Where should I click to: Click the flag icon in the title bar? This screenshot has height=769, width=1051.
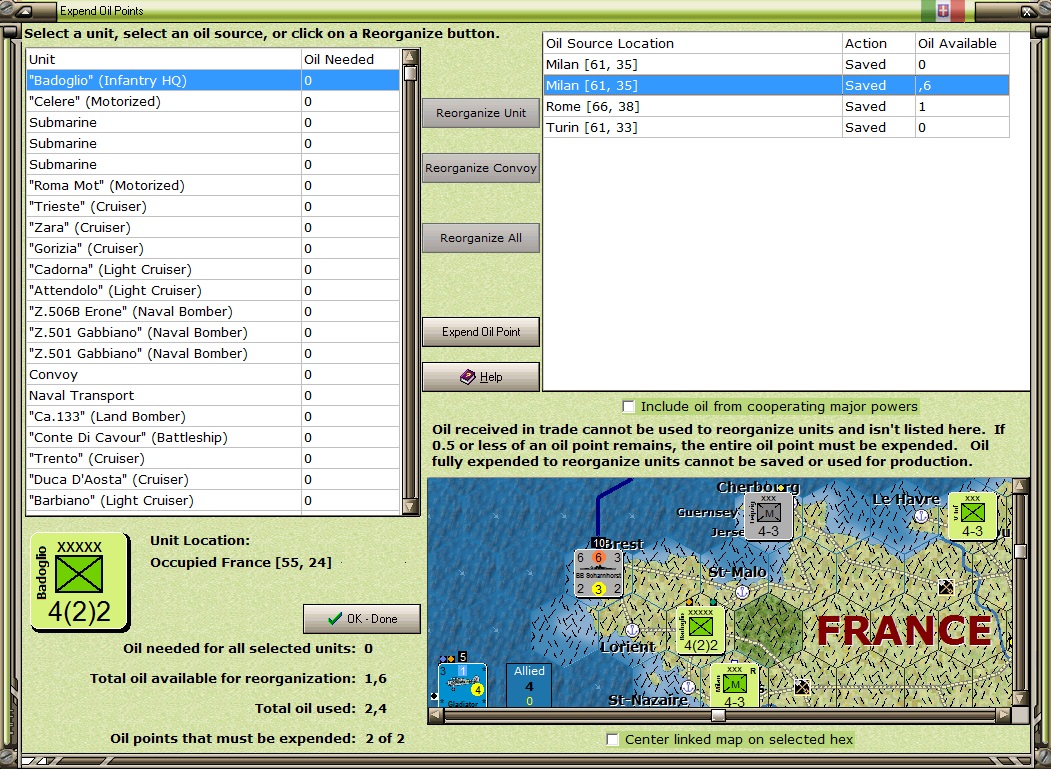[942, 11]
